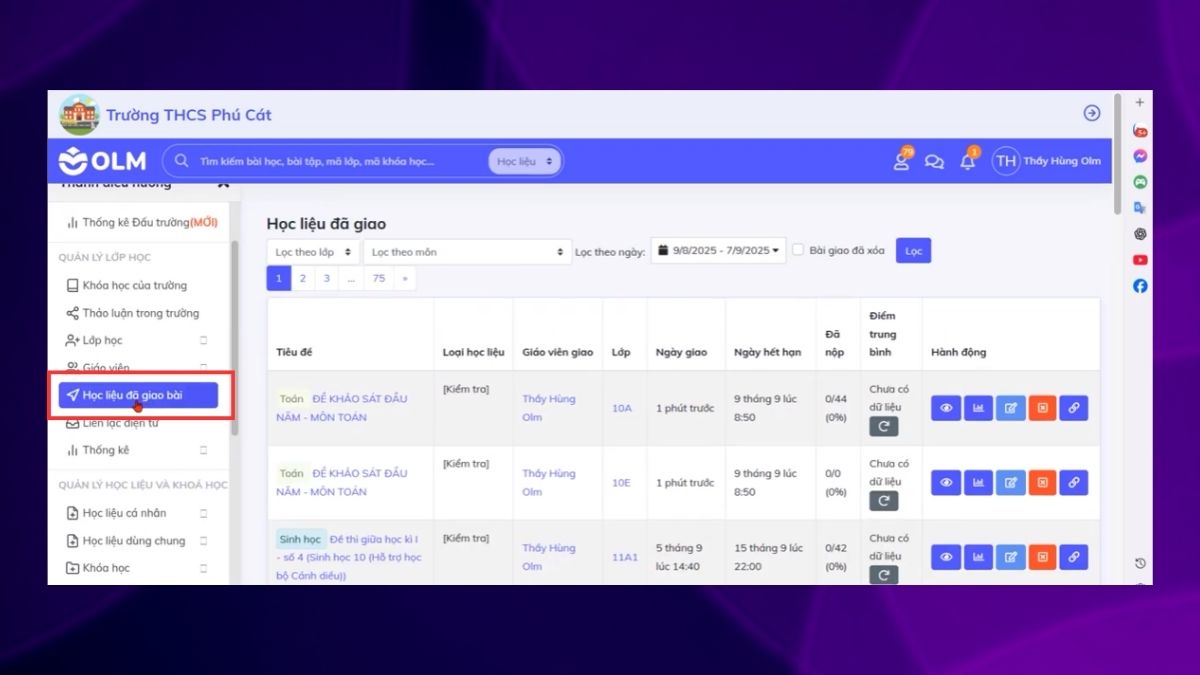Click the users icon with badge 79

tap(902, 161)
